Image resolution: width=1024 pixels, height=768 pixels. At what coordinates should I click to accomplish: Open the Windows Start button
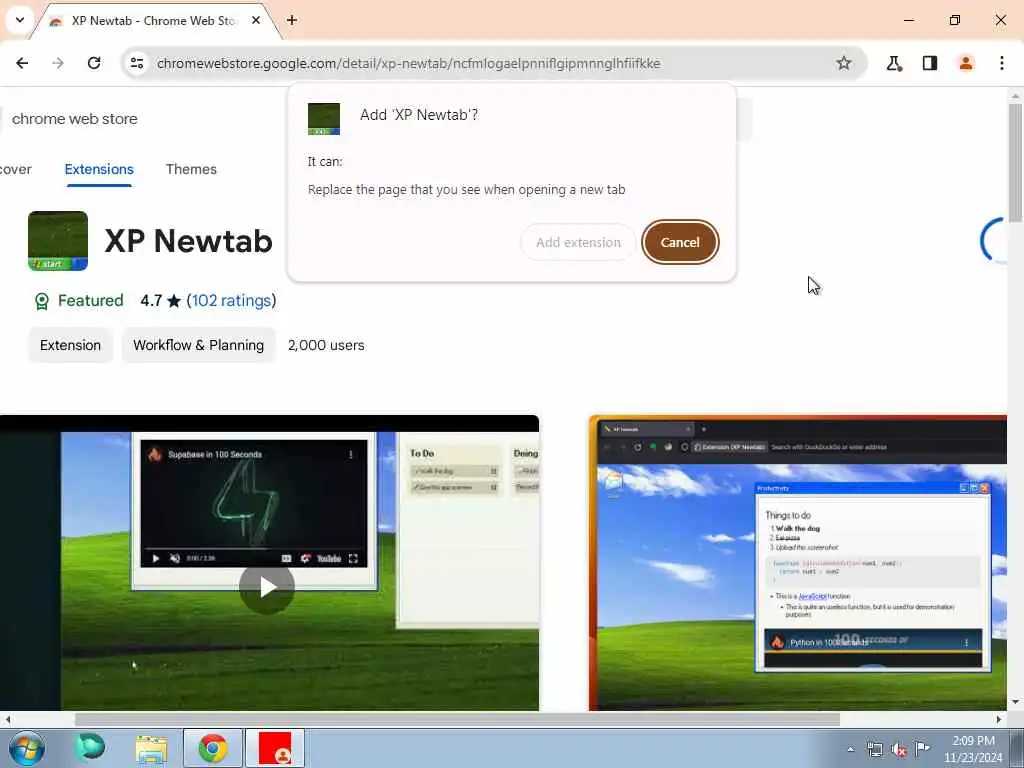tap(27, 748)
